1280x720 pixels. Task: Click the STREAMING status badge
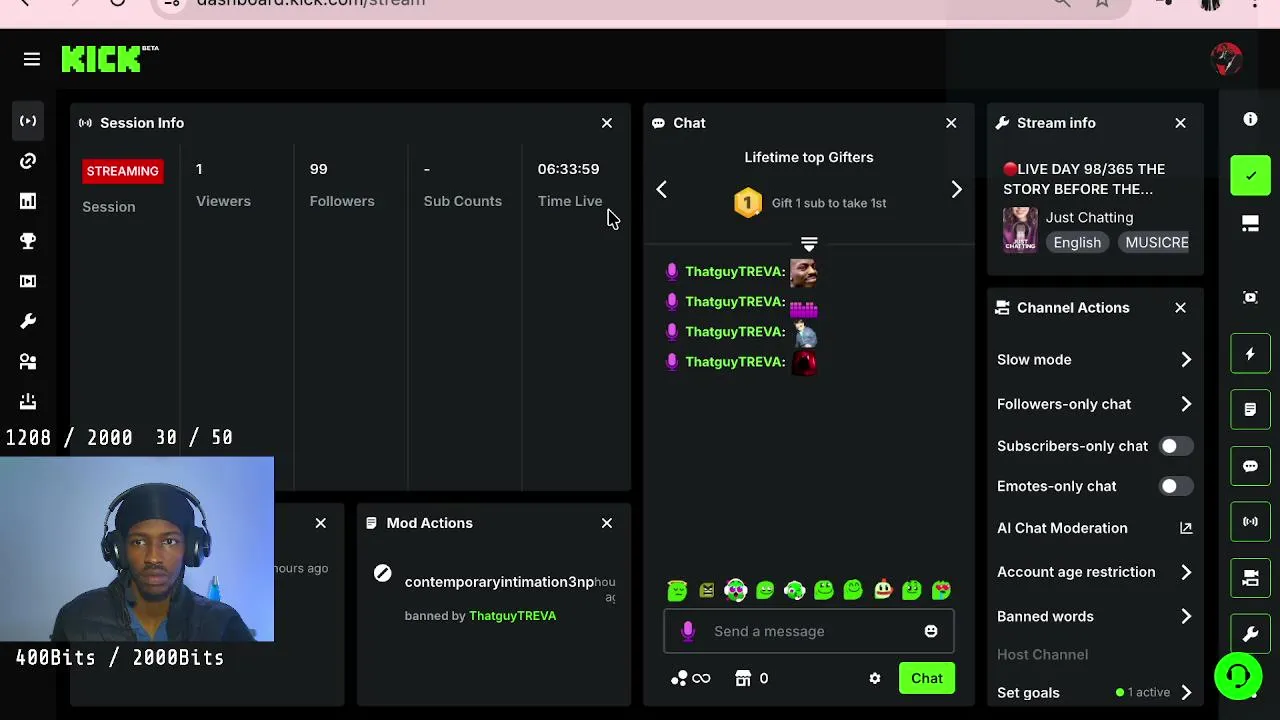coord(122,171)
